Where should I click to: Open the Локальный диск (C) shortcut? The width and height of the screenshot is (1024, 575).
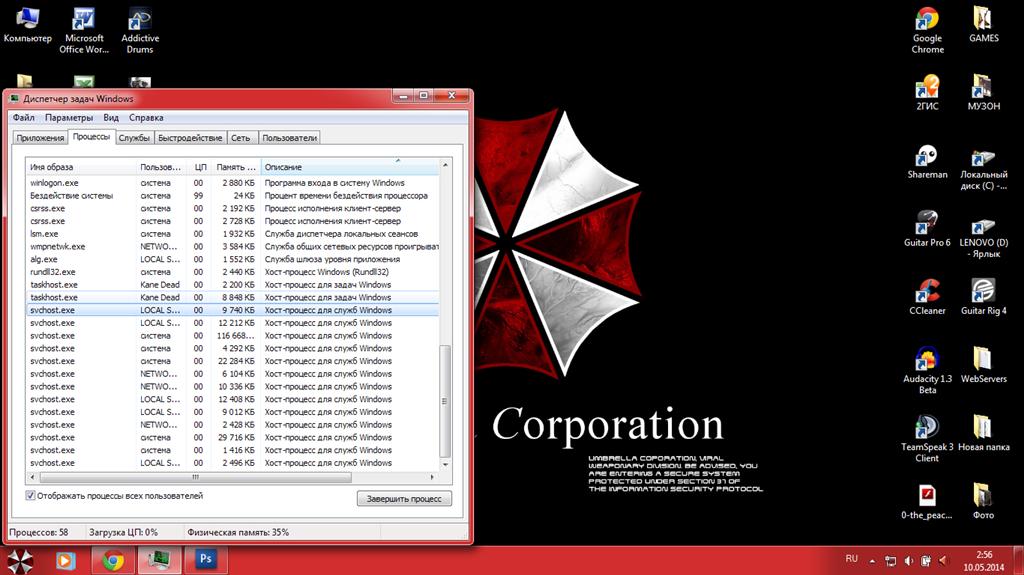pos(984,167)
